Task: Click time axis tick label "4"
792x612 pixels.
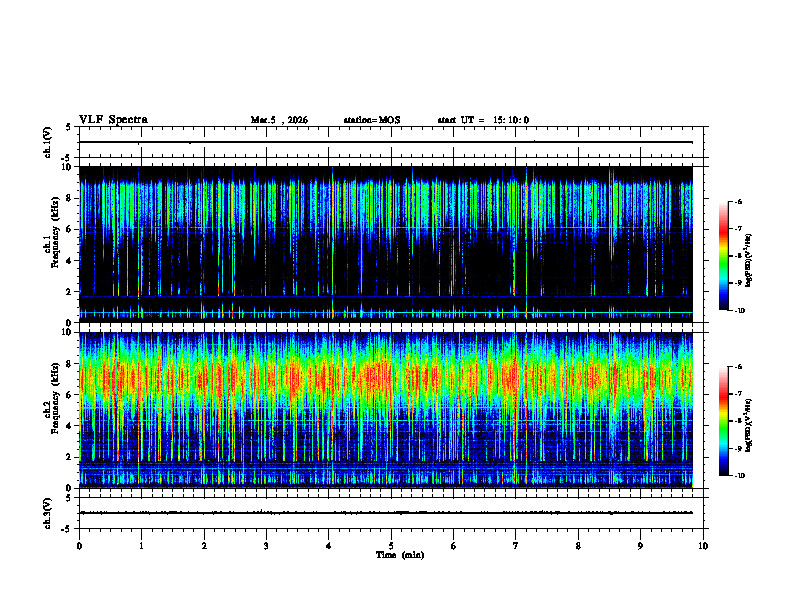Action: [329, 546]
